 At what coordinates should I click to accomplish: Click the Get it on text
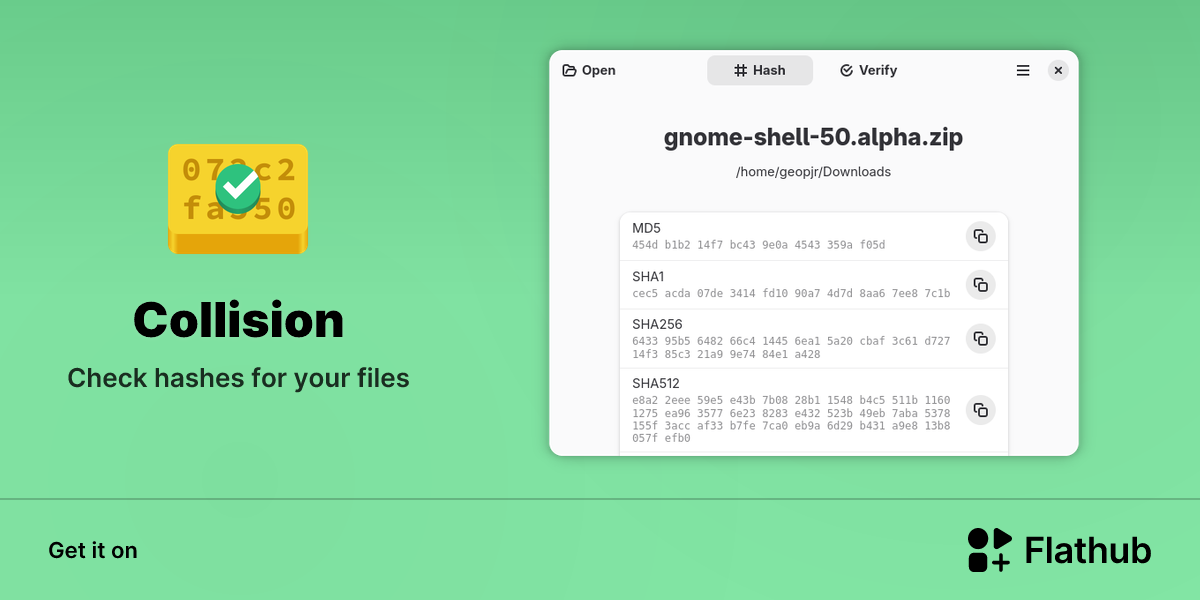click(x=93, y=550)
